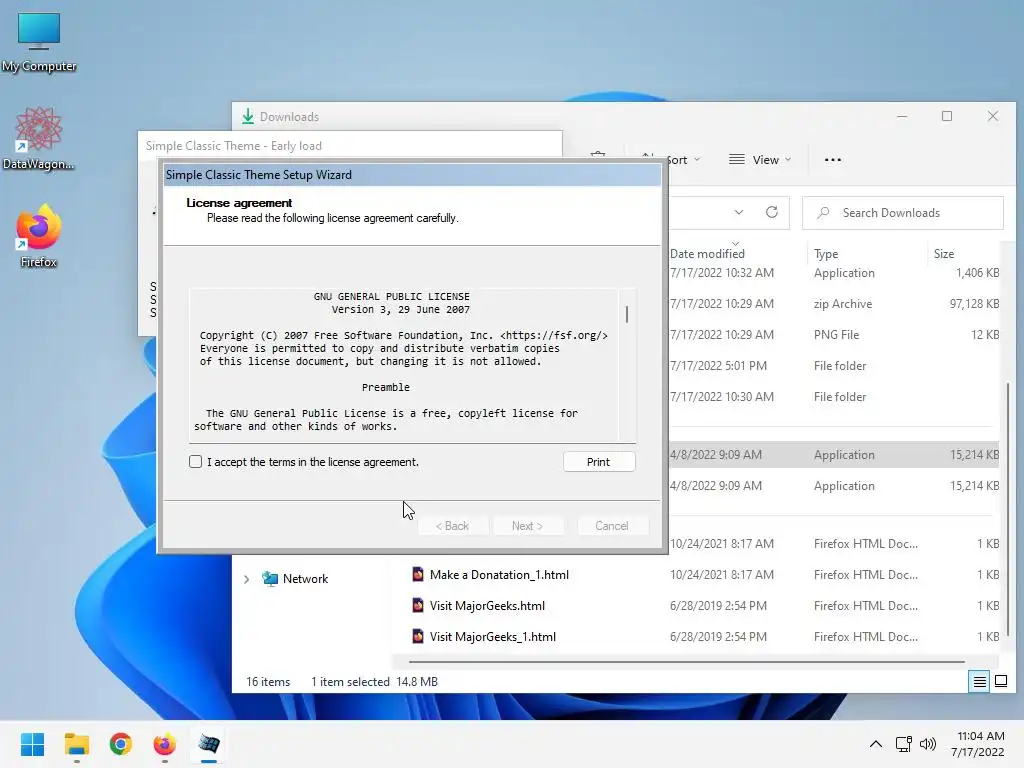The image size is (1024, 768).
Task: Sort files by Type column
Action: 826,253
